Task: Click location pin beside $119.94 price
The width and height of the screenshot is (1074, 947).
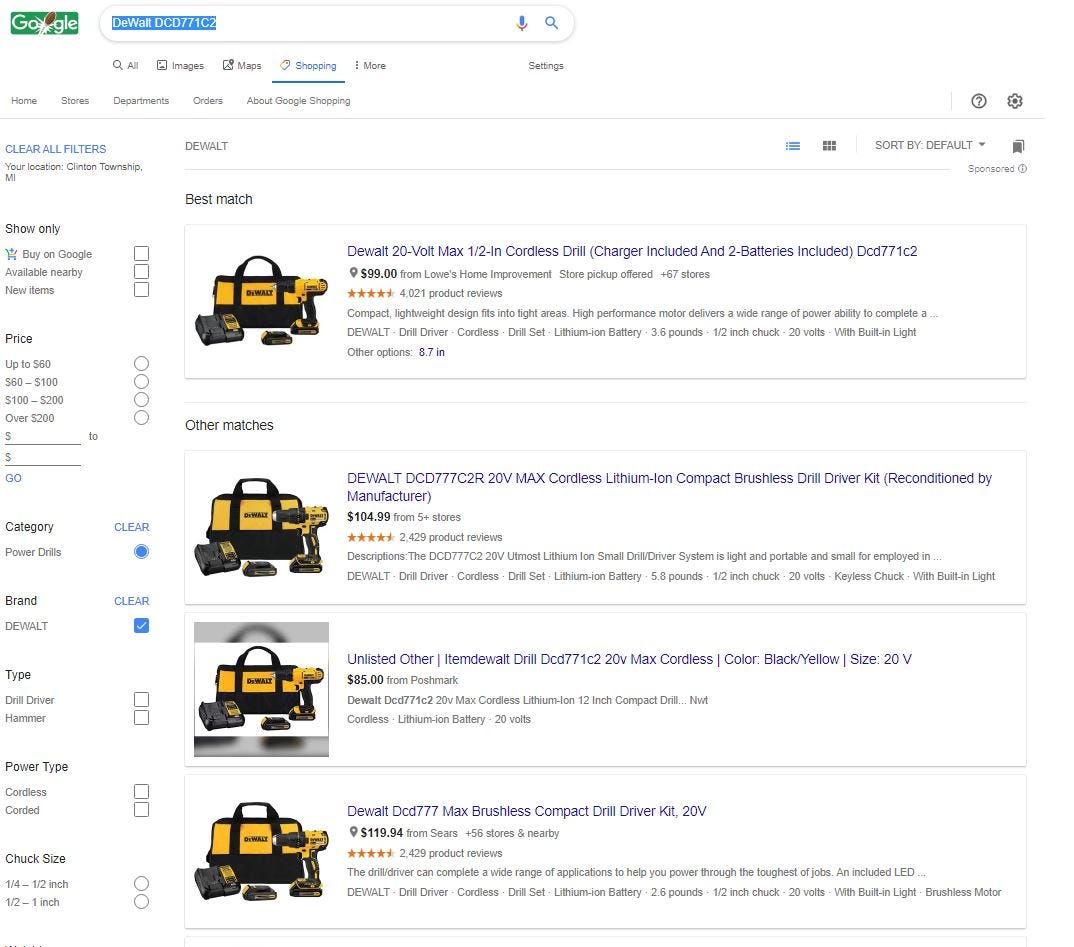Action: point(353,832)
